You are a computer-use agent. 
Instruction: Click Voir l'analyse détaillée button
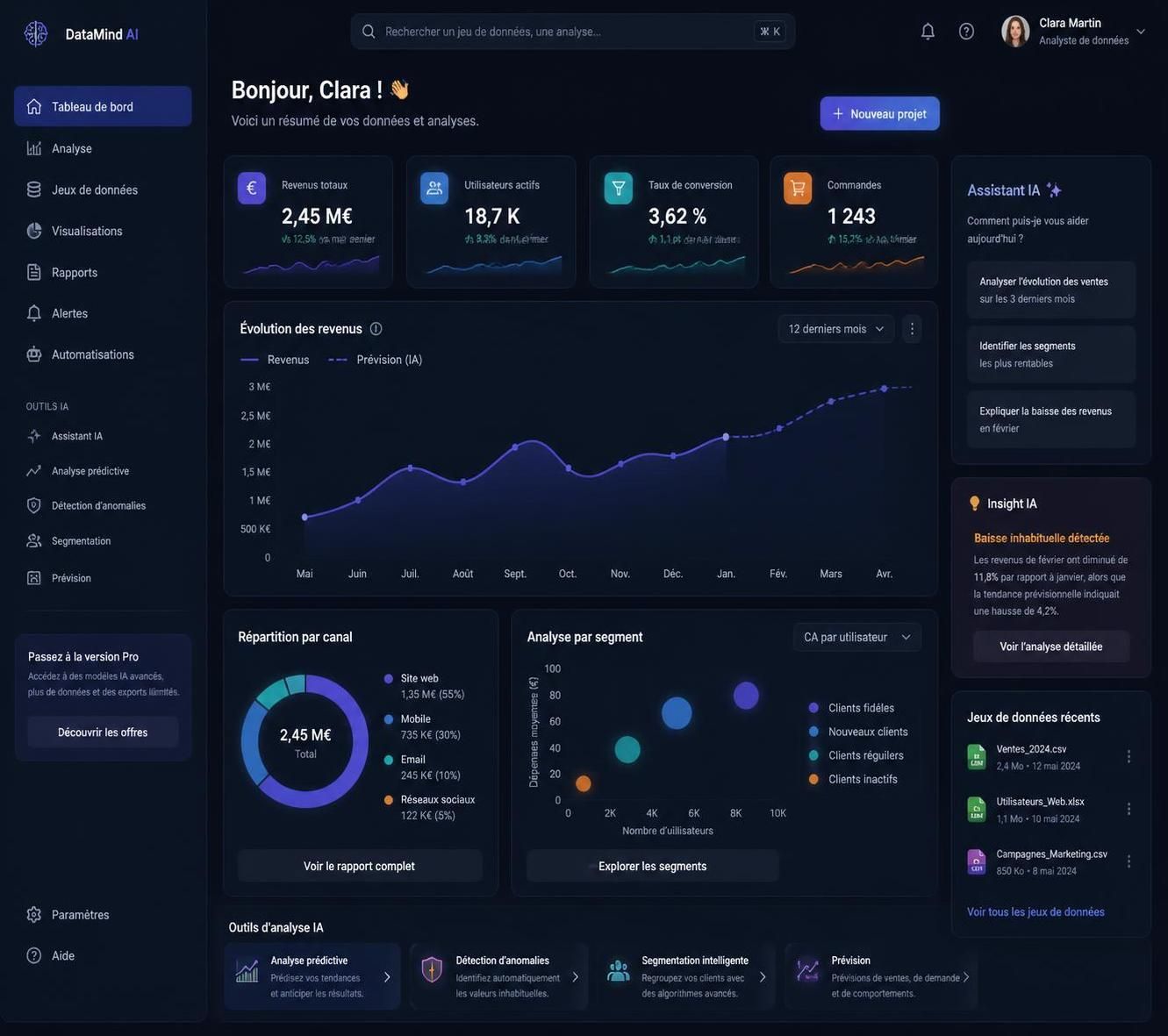1051,647
